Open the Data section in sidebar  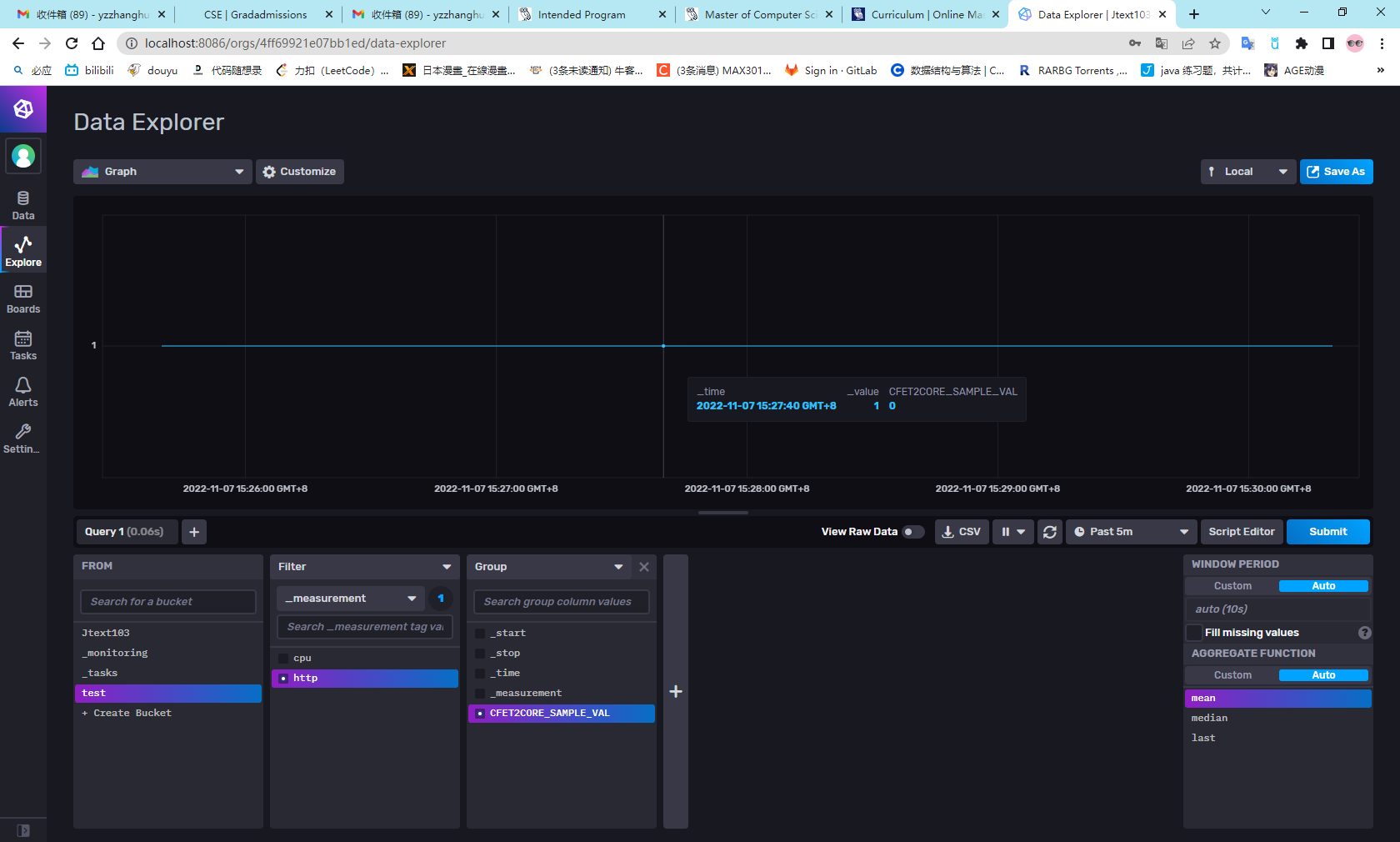[23, 205]
